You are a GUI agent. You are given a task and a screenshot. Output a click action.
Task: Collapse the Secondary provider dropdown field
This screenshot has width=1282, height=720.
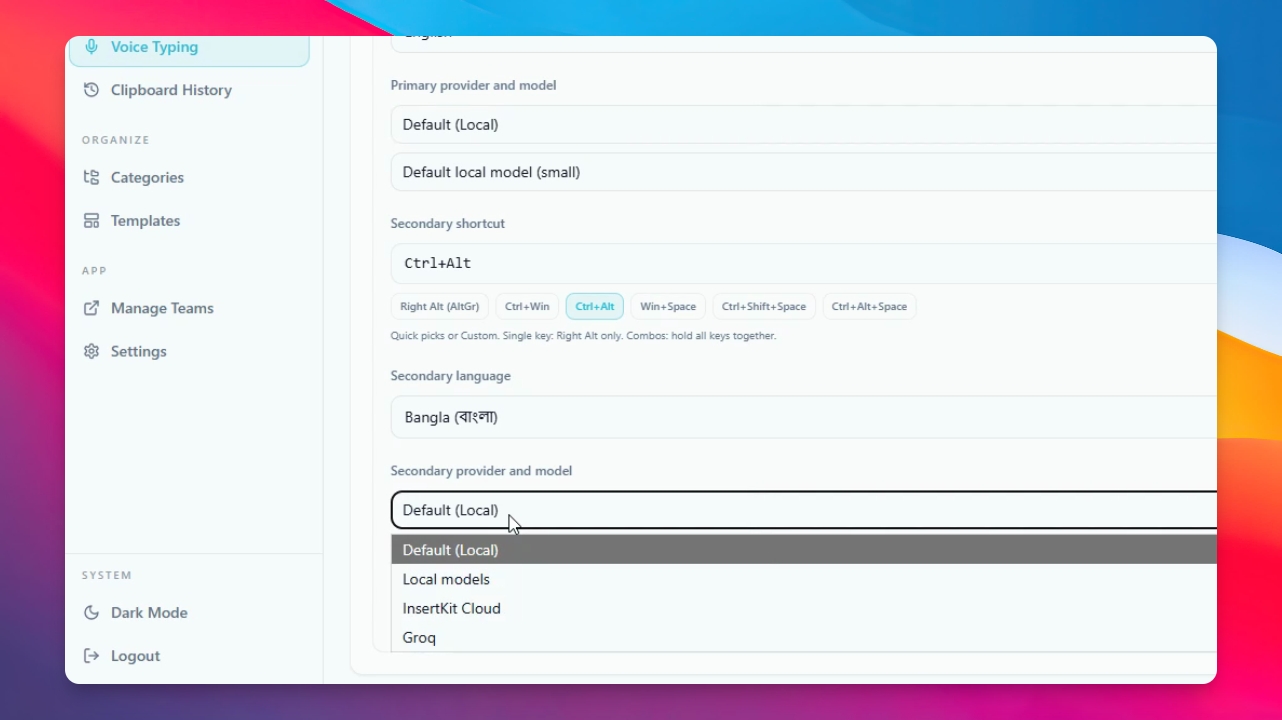click(x=803, y=510)
